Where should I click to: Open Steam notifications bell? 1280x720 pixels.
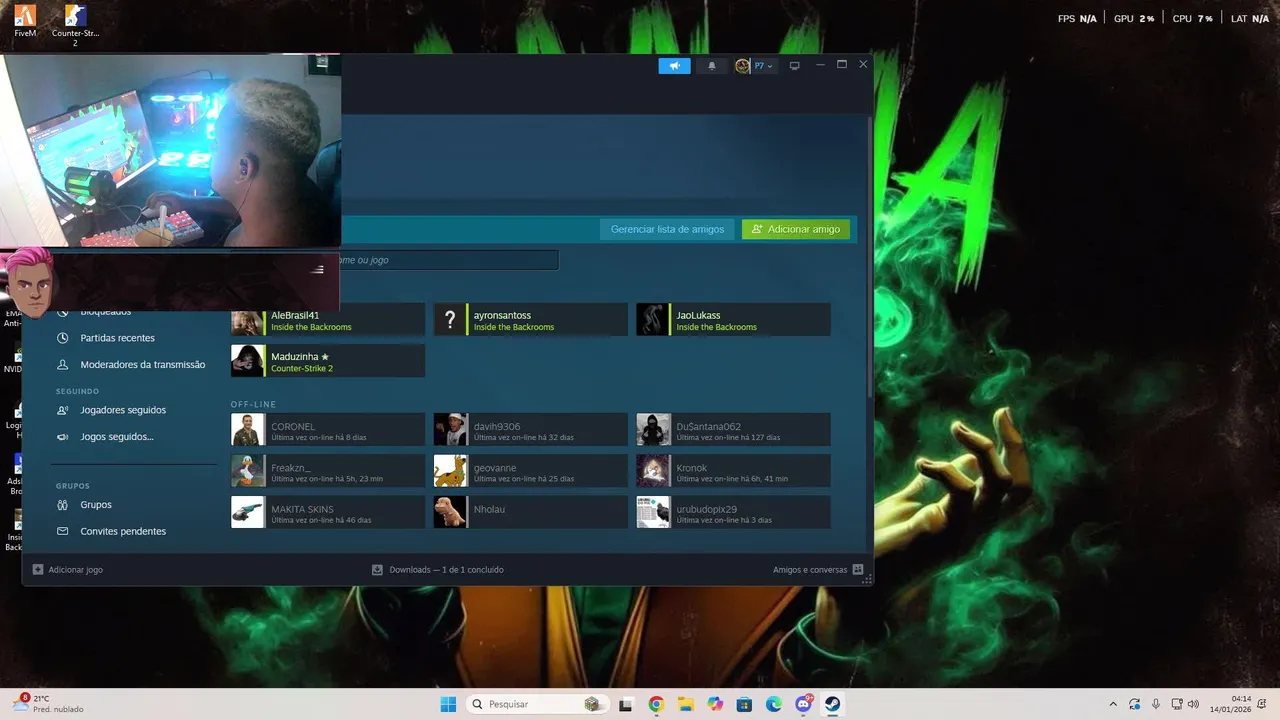(x=712, y=66)
